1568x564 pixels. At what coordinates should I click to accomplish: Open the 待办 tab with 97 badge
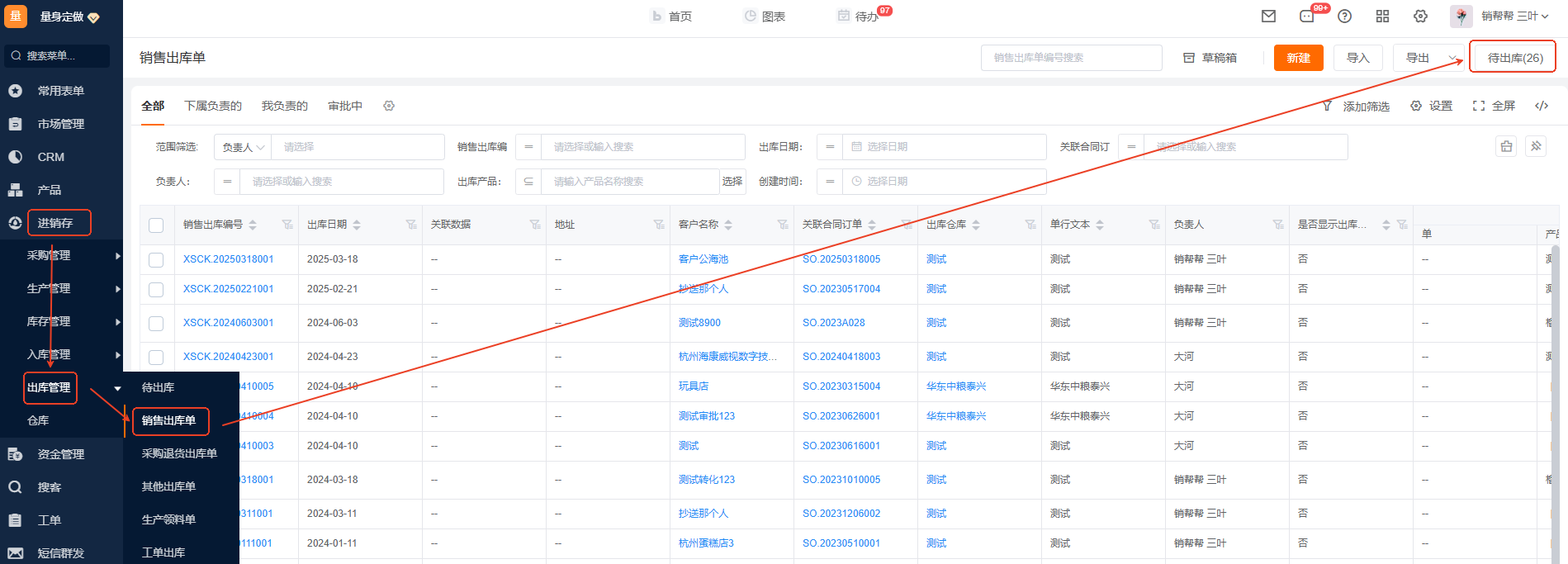pyautogui.click(x=859, y=16)
